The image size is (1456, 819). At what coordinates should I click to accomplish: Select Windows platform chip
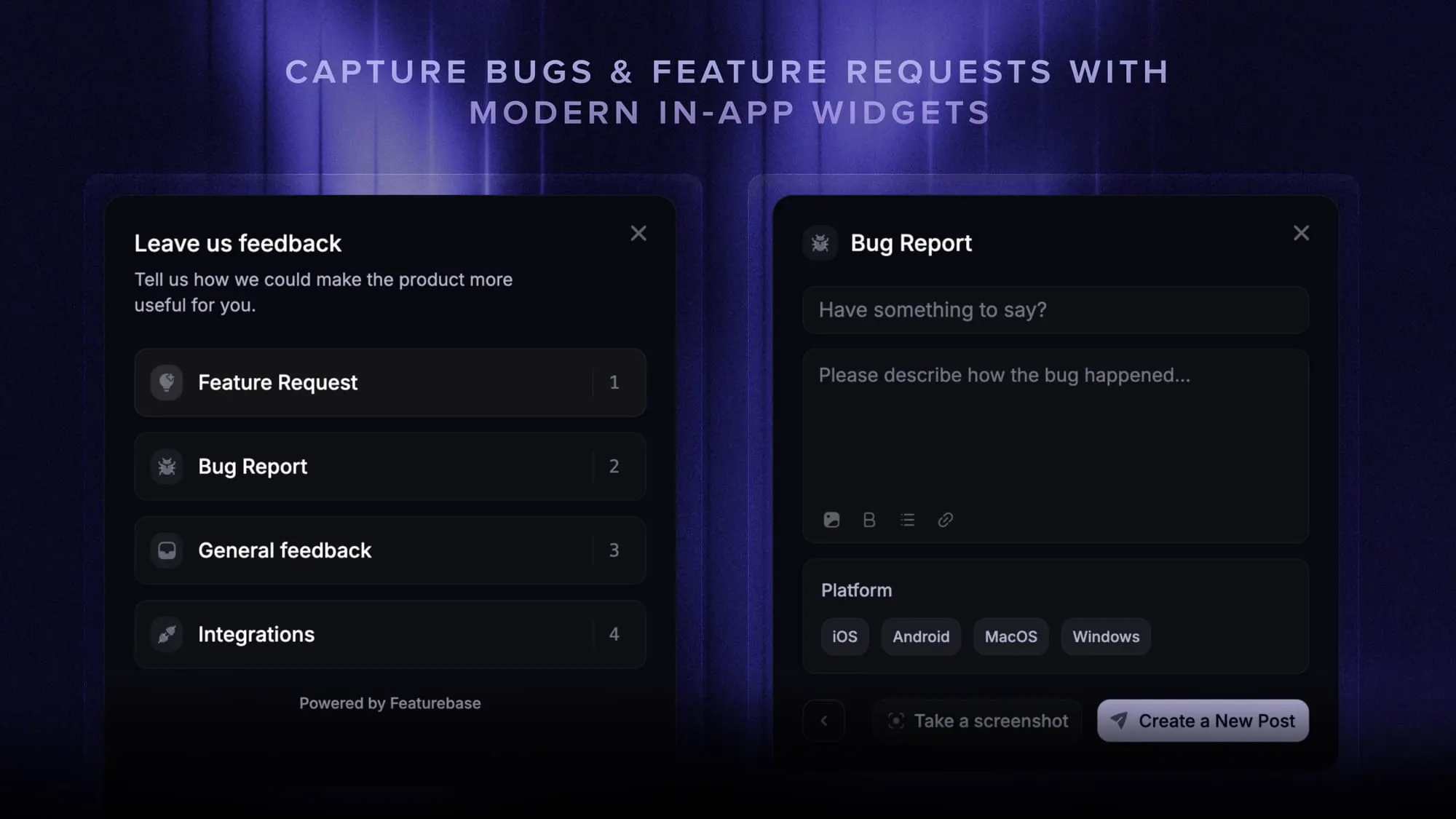point(1106,637)
